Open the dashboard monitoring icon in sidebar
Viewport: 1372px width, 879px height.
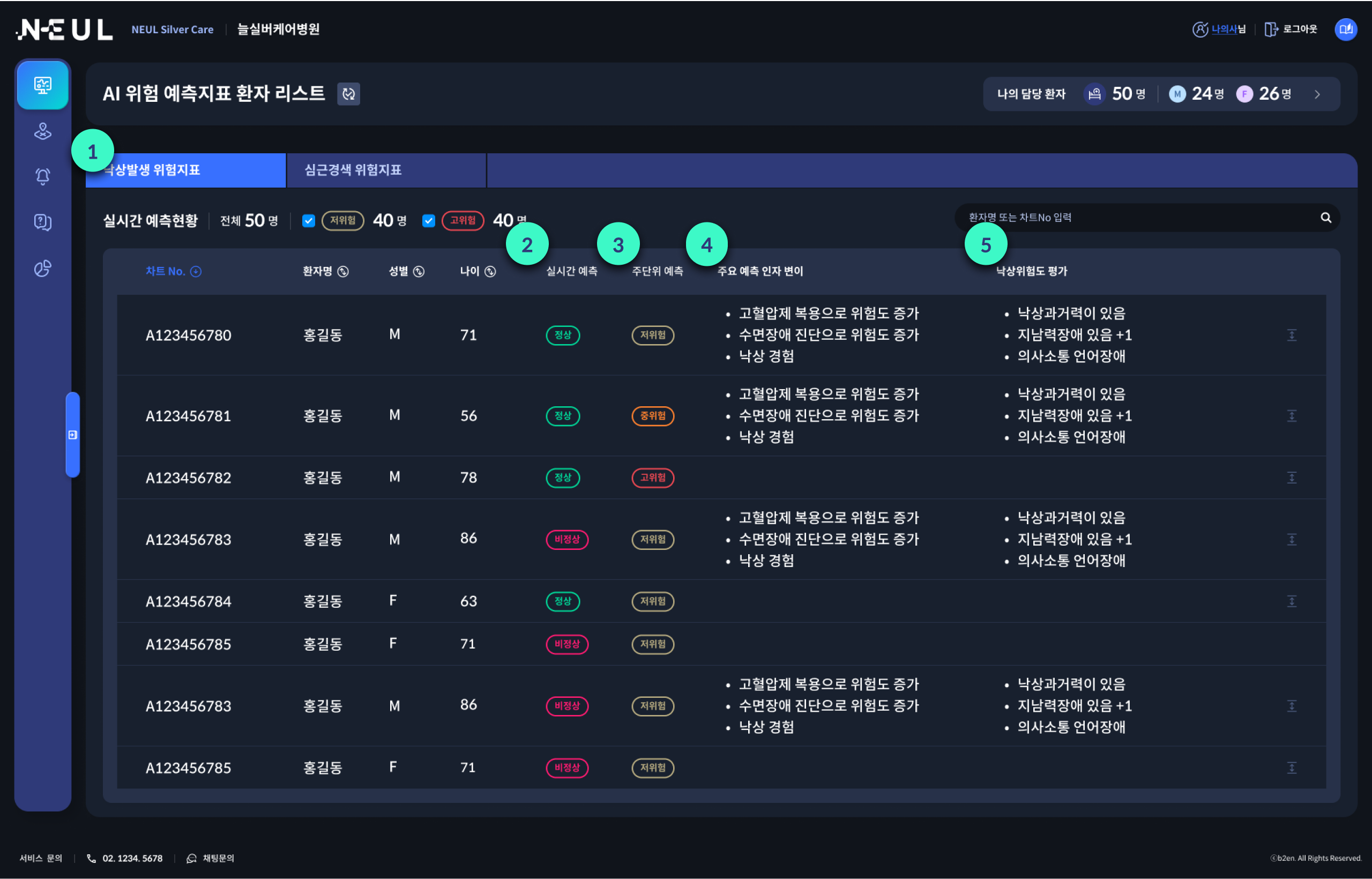pos(43,86)
